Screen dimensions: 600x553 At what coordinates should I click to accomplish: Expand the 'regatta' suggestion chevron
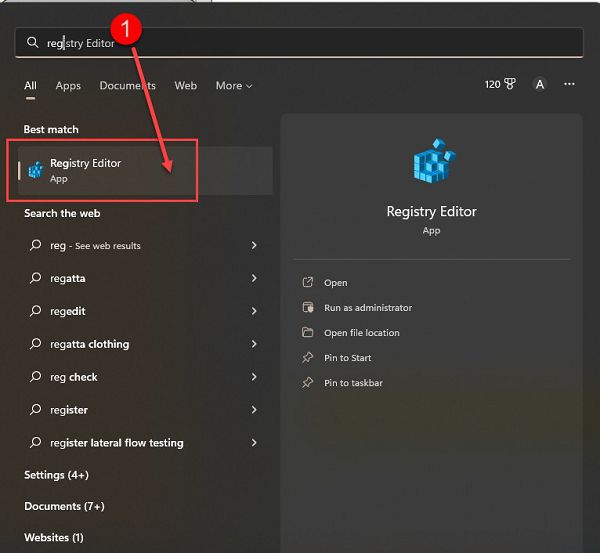tap(254, 278)
